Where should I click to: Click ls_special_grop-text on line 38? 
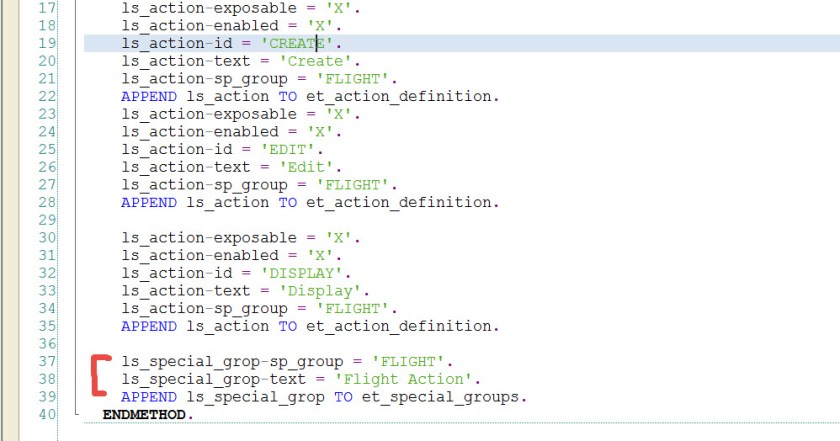tap(214, 379)
